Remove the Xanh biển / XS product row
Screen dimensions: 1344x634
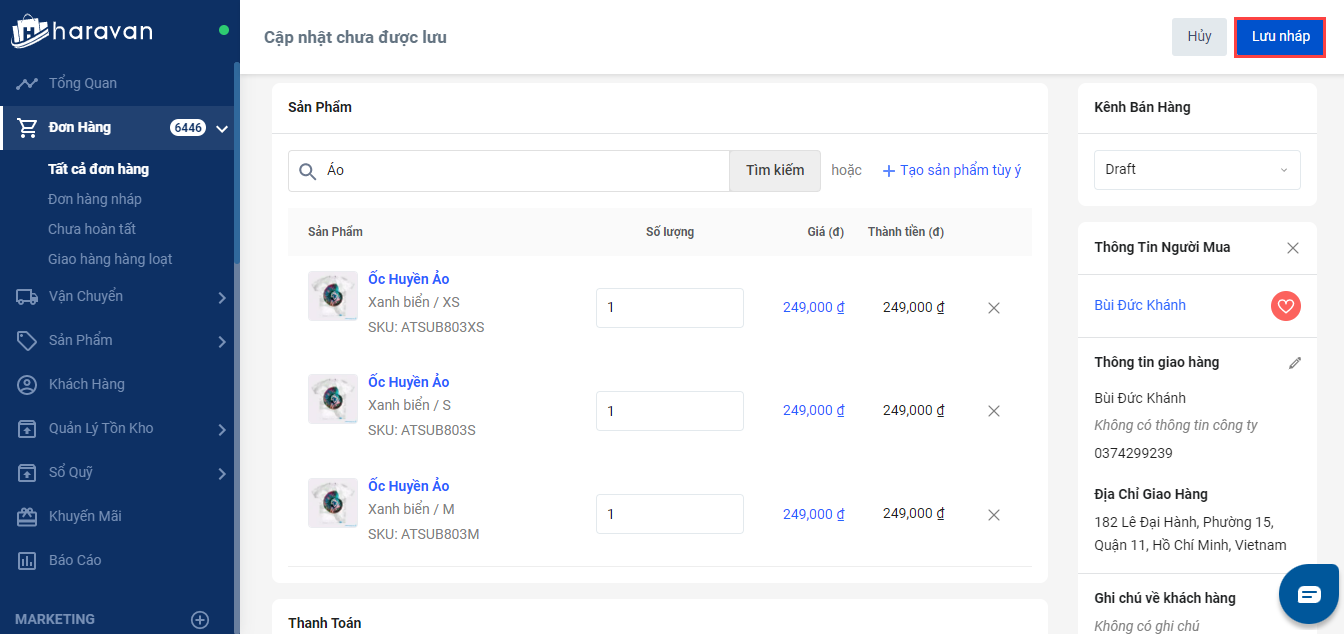(x=994, y=308)
